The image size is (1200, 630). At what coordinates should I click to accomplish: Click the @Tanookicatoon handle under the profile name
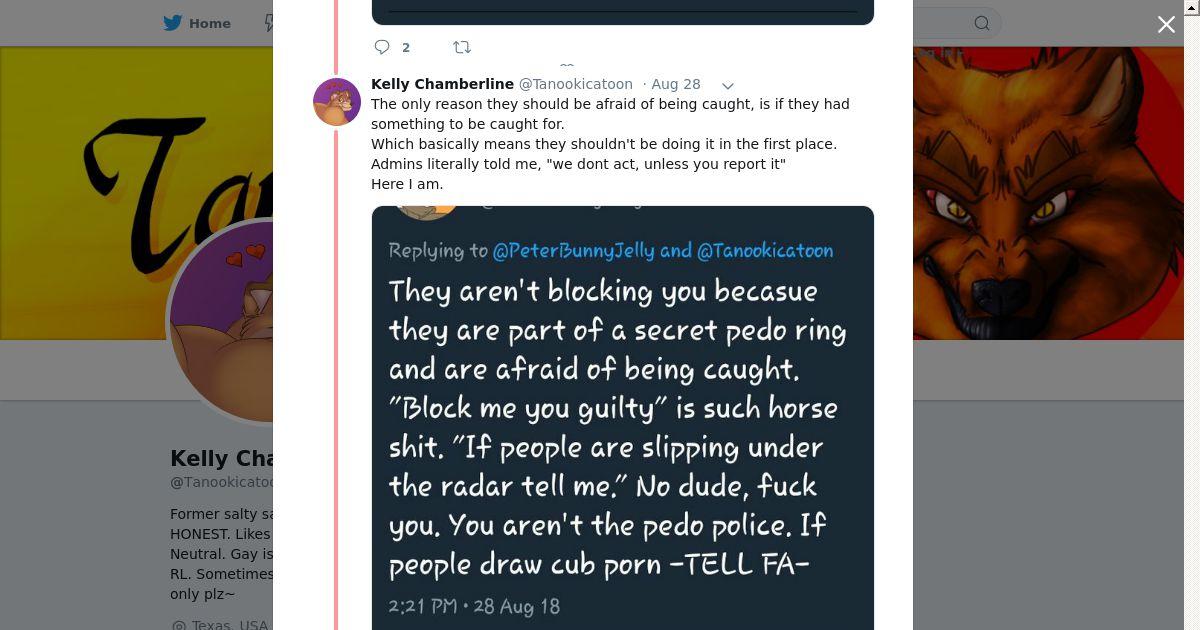pos(221,482)
